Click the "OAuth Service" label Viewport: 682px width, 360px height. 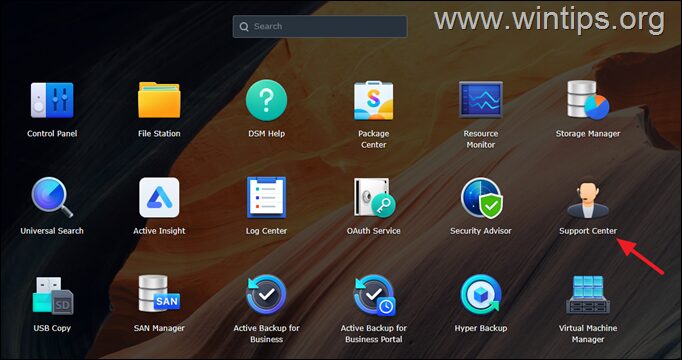[374, 231]
